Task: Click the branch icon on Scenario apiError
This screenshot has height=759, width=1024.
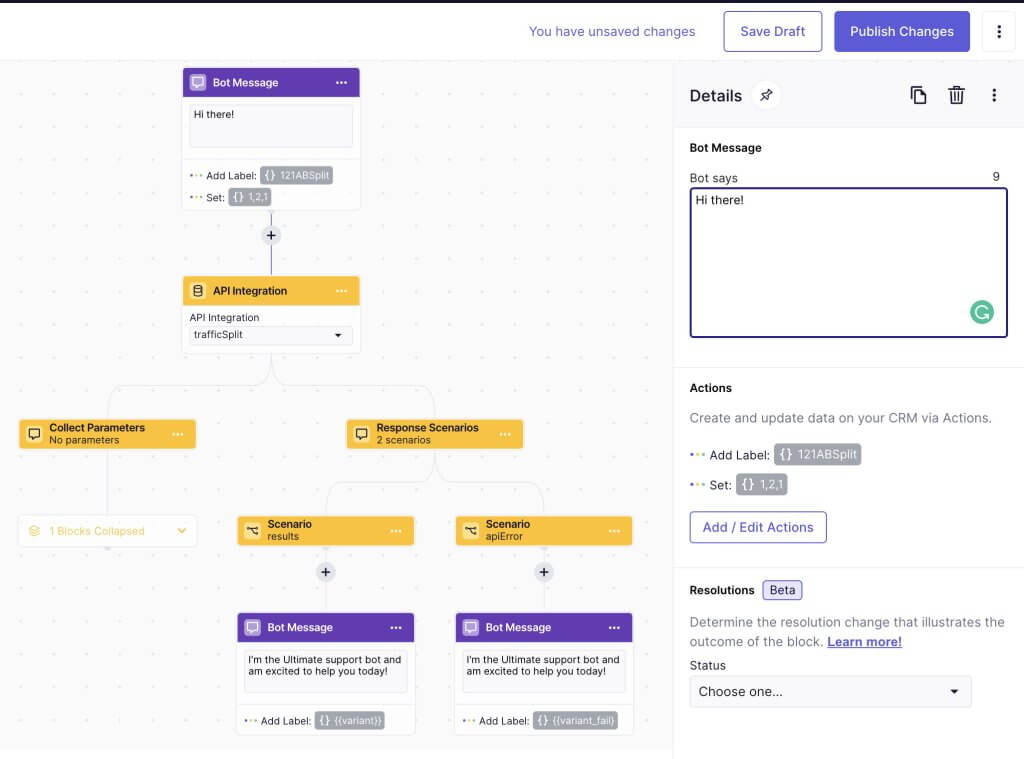Action: (x=470, y=530)
